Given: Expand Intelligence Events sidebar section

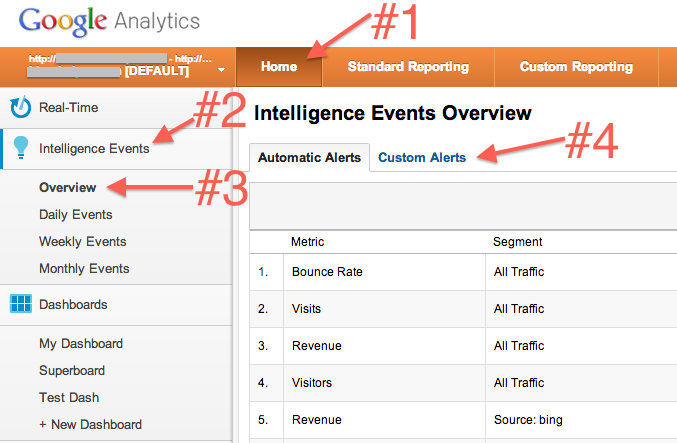Looking at the screenshot, I should [x=94, y=149].
